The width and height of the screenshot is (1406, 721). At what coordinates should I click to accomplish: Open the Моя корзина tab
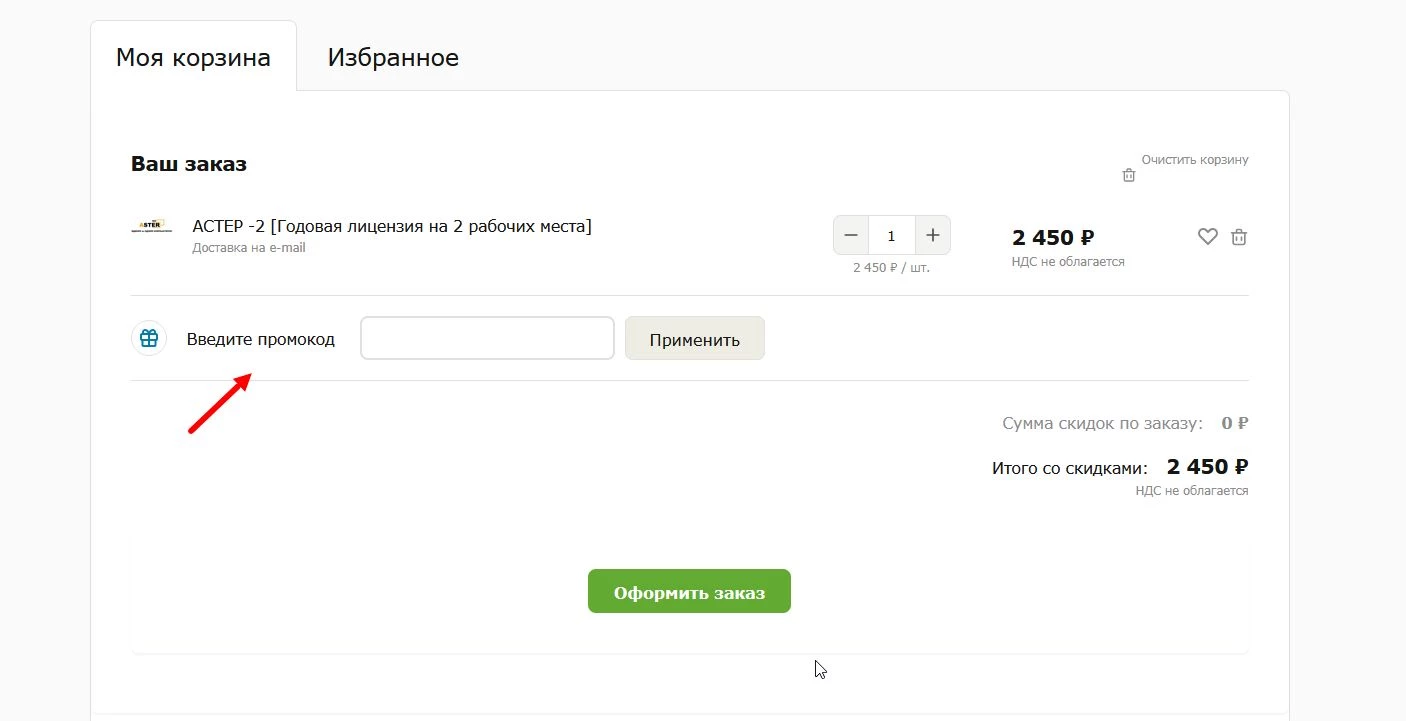(193, 57)
